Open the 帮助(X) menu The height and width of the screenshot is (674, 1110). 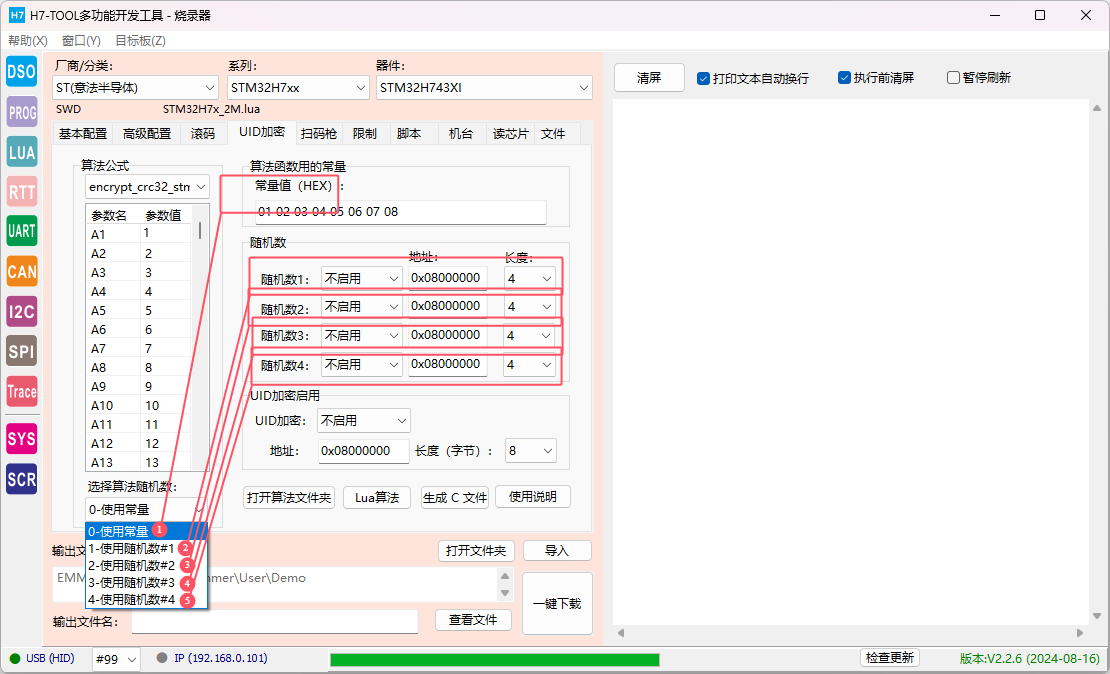(28, 40)
